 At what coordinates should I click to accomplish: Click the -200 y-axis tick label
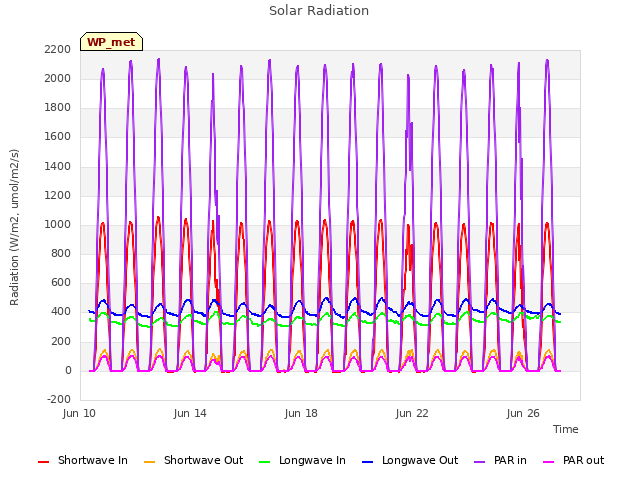(x=59, y=399)
